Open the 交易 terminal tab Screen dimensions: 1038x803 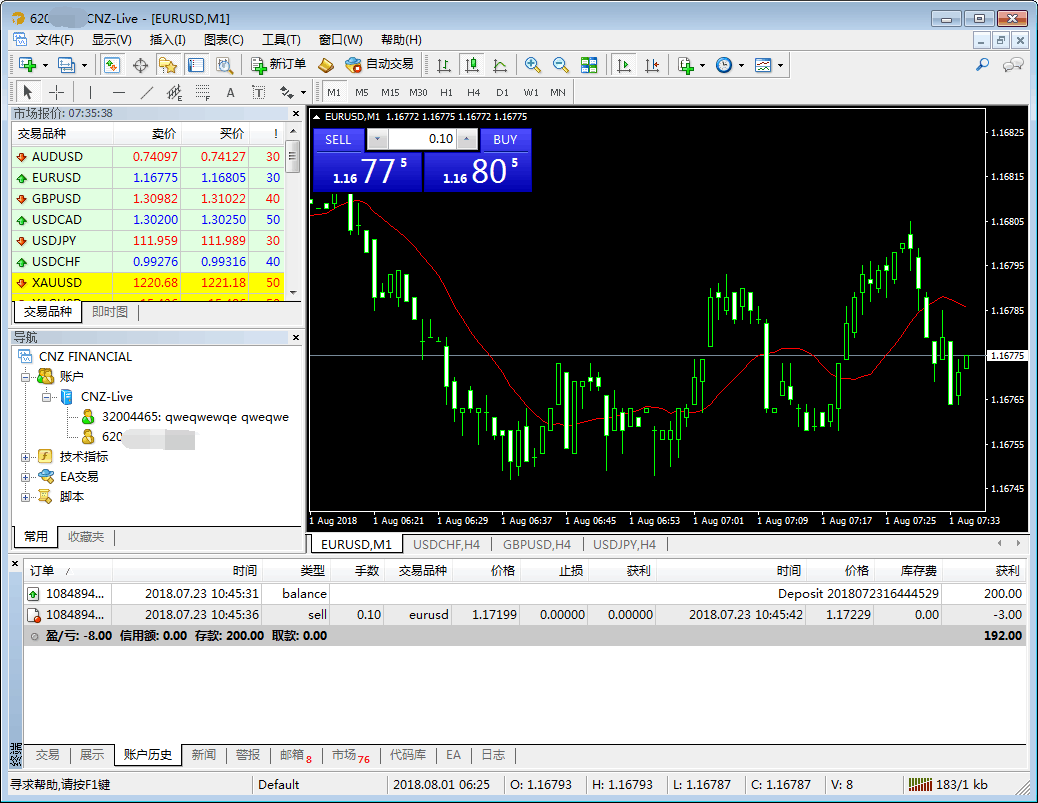[48, 755]
